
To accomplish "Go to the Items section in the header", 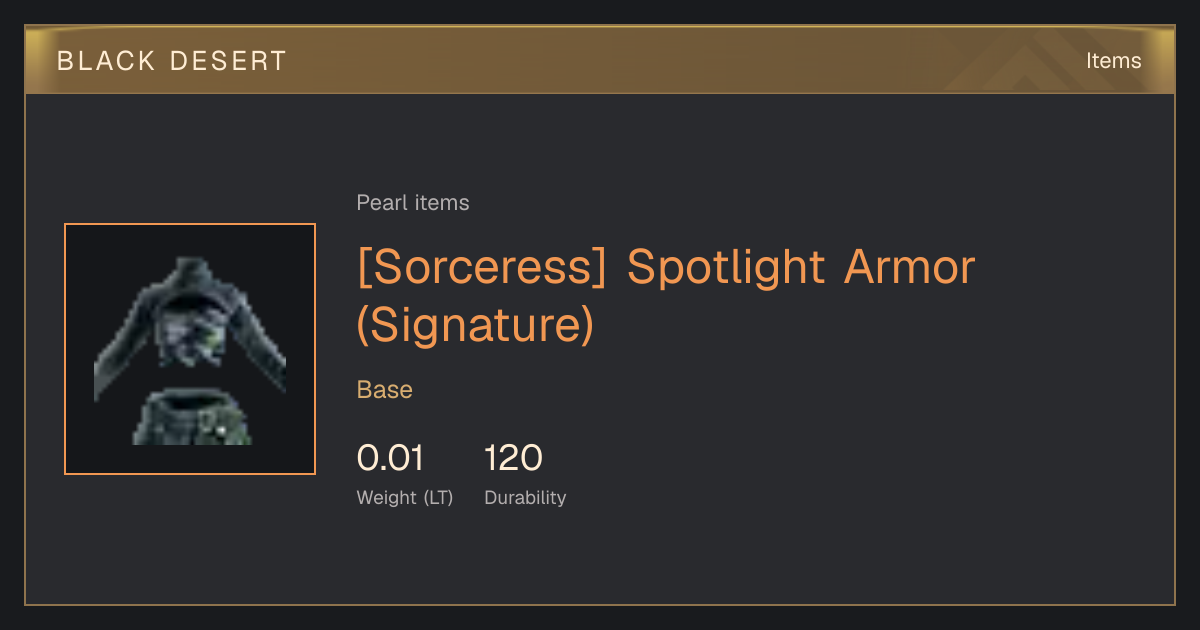I will point(1113,61).
